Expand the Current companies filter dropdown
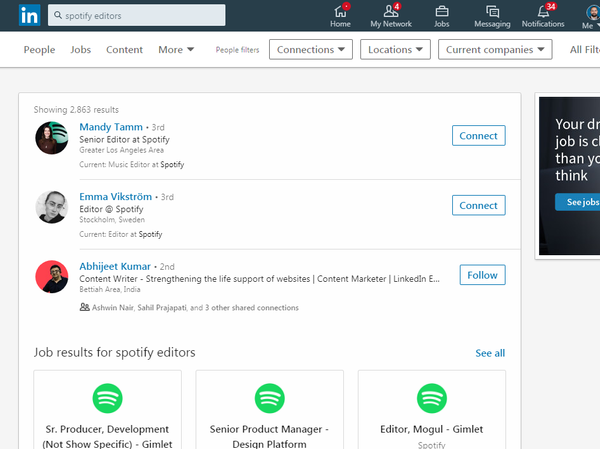Screen dimensions: 600x449 498,50
